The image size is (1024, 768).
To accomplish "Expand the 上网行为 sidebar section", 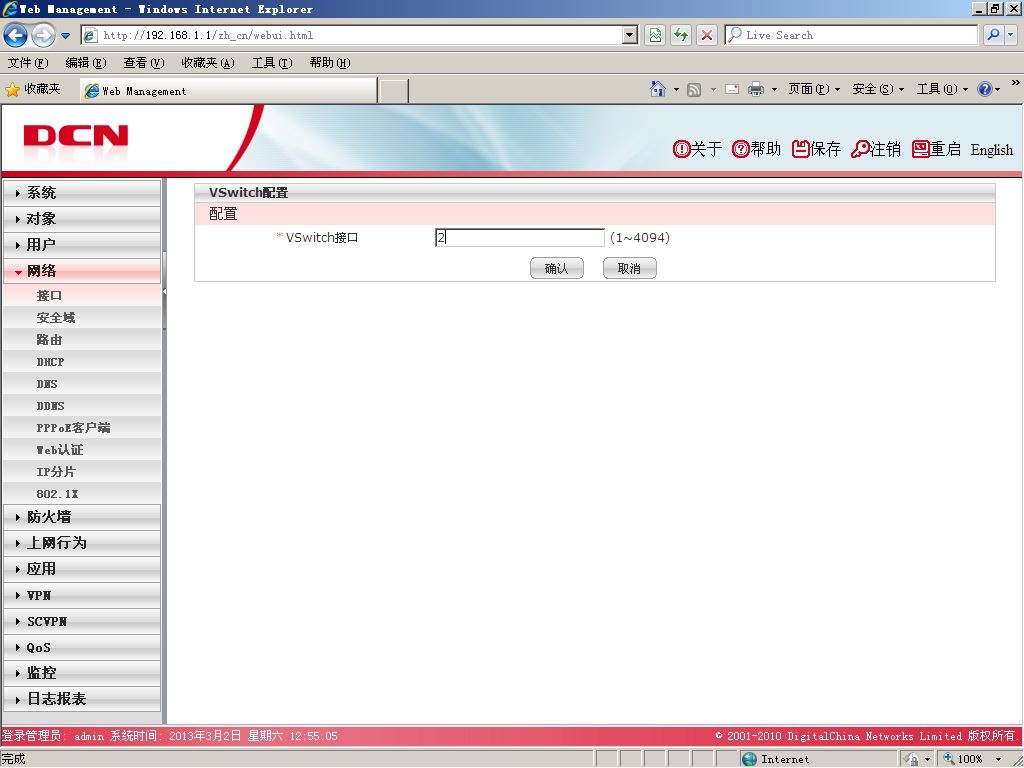I will [82, 543].
